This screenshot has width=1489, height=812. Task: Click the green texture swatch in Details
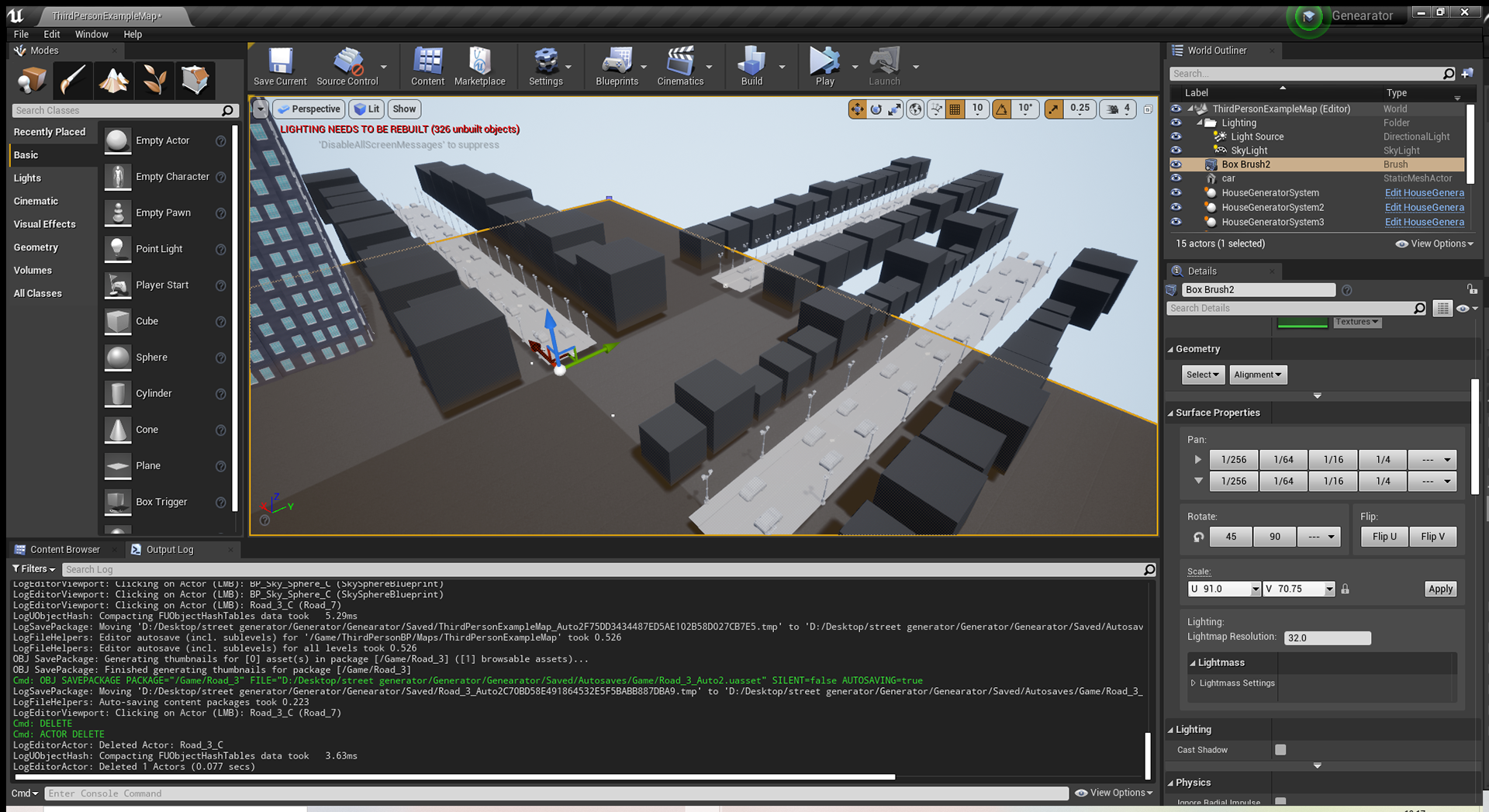pyautogui.click(x=1302, y=323)
